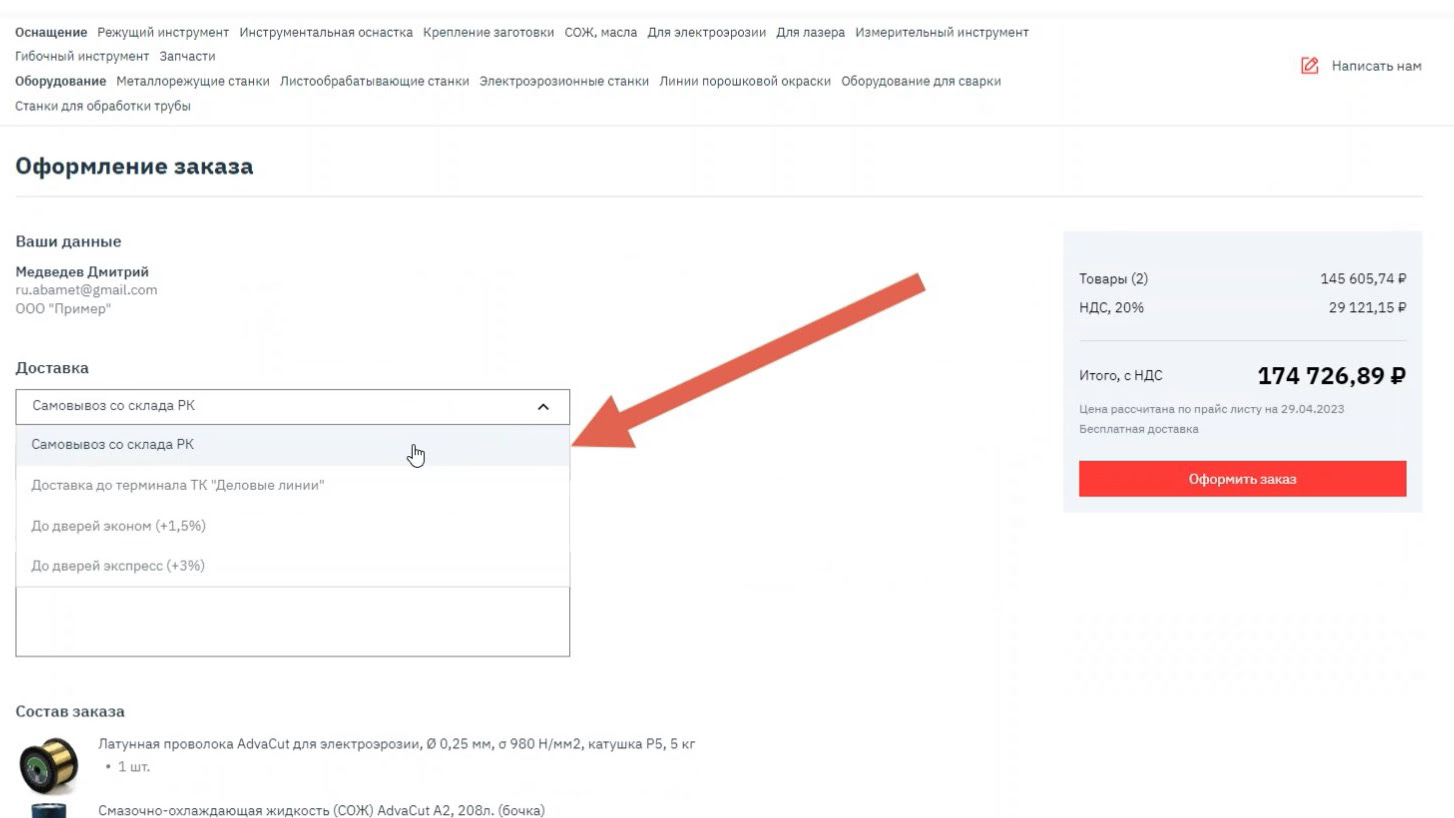The image size is (1454, 818).
Task: Click the brass wire spool thumbnail
Action: coord(48,766)
